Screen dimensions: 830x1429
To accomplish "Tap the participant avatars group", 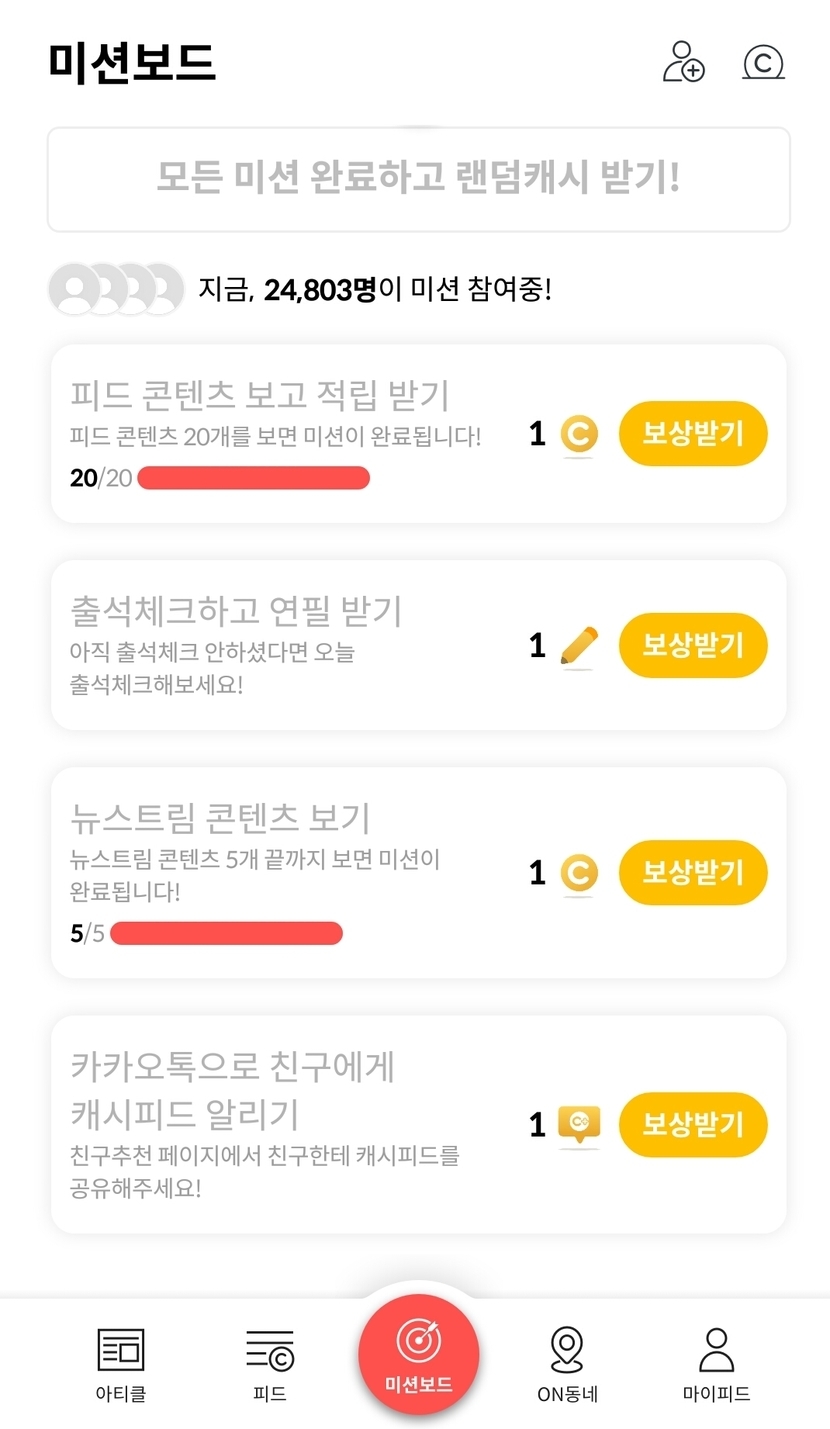I will coord(116,289).
